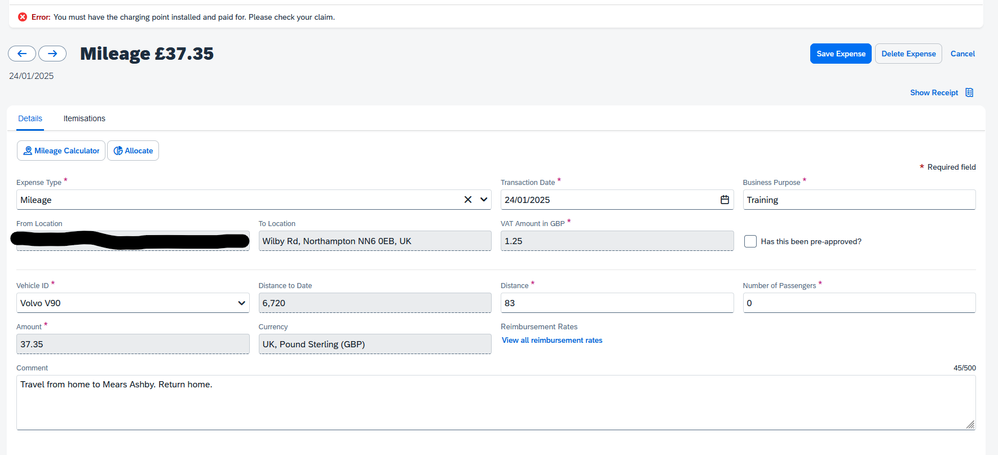Click the Number of Passengers field

(x=859, y=304)
